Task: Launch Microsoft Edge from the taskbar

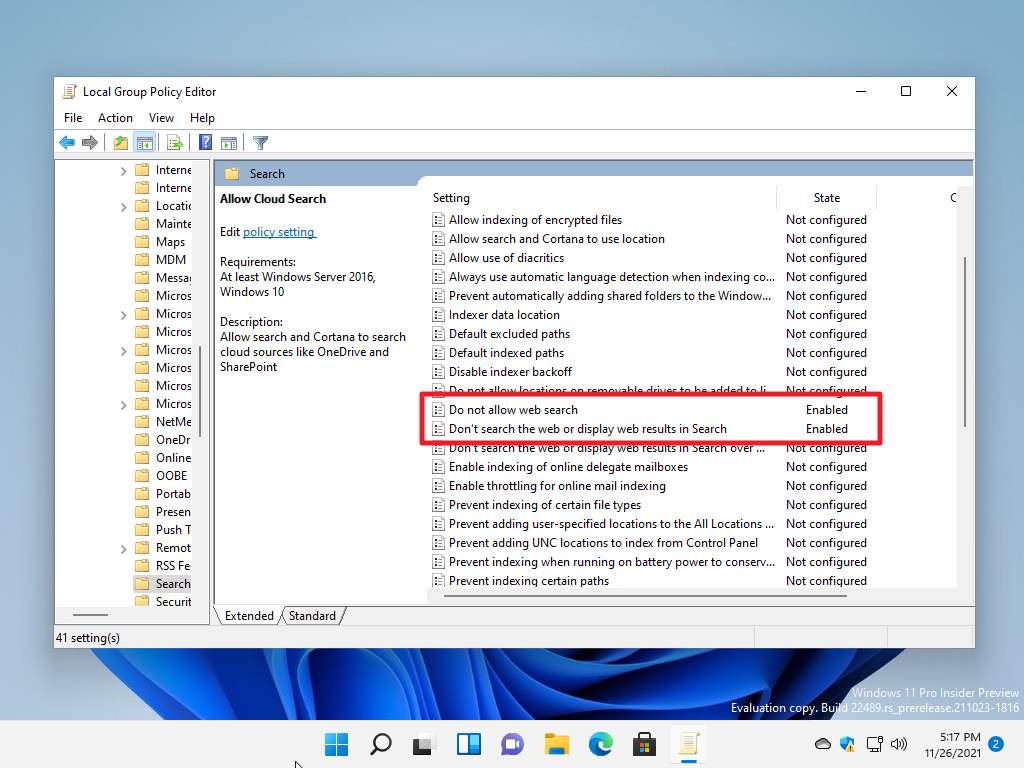Action: 601,744
